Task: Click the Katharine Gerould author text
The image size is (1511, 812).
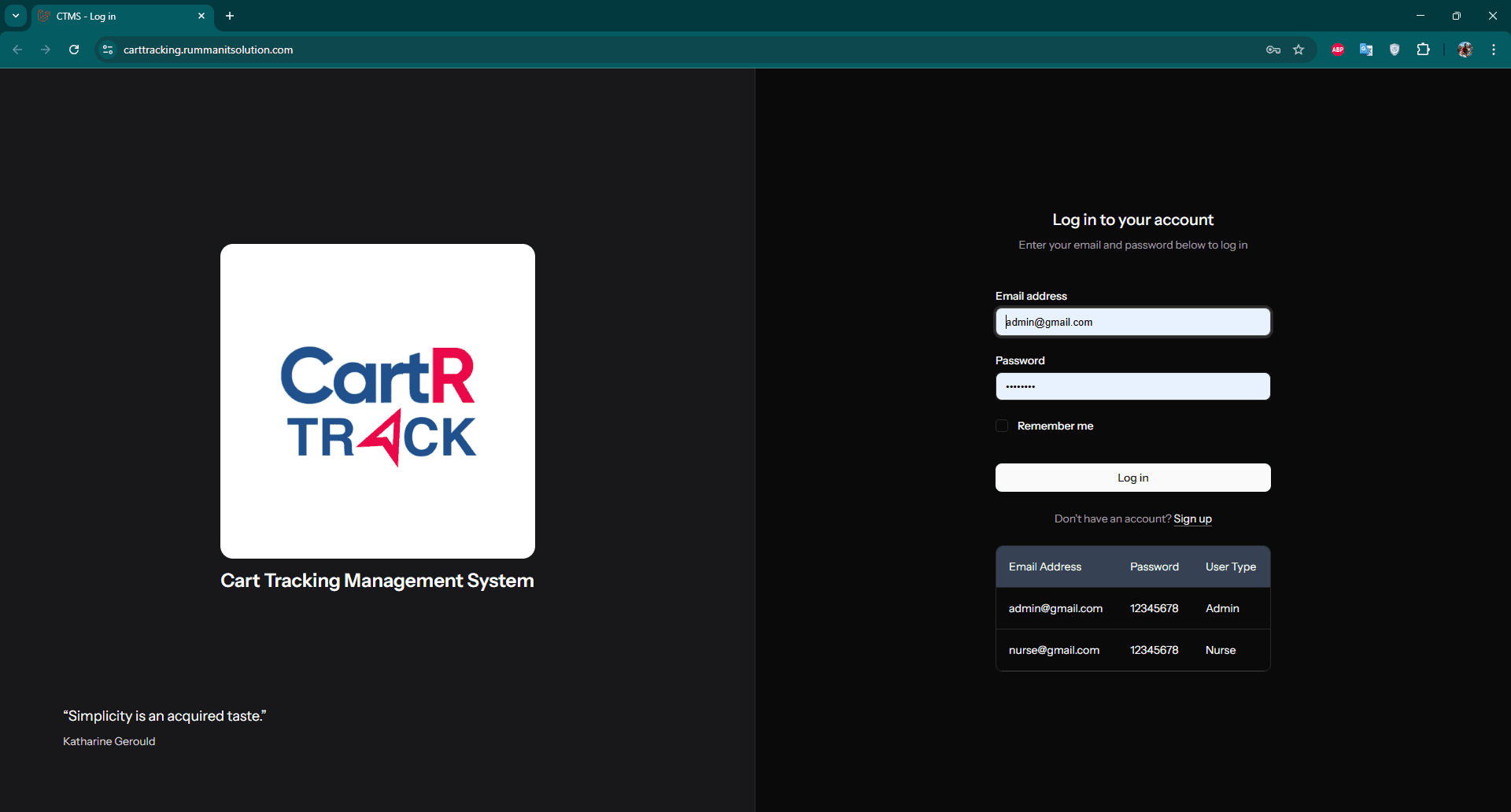Action: point(109,741)
